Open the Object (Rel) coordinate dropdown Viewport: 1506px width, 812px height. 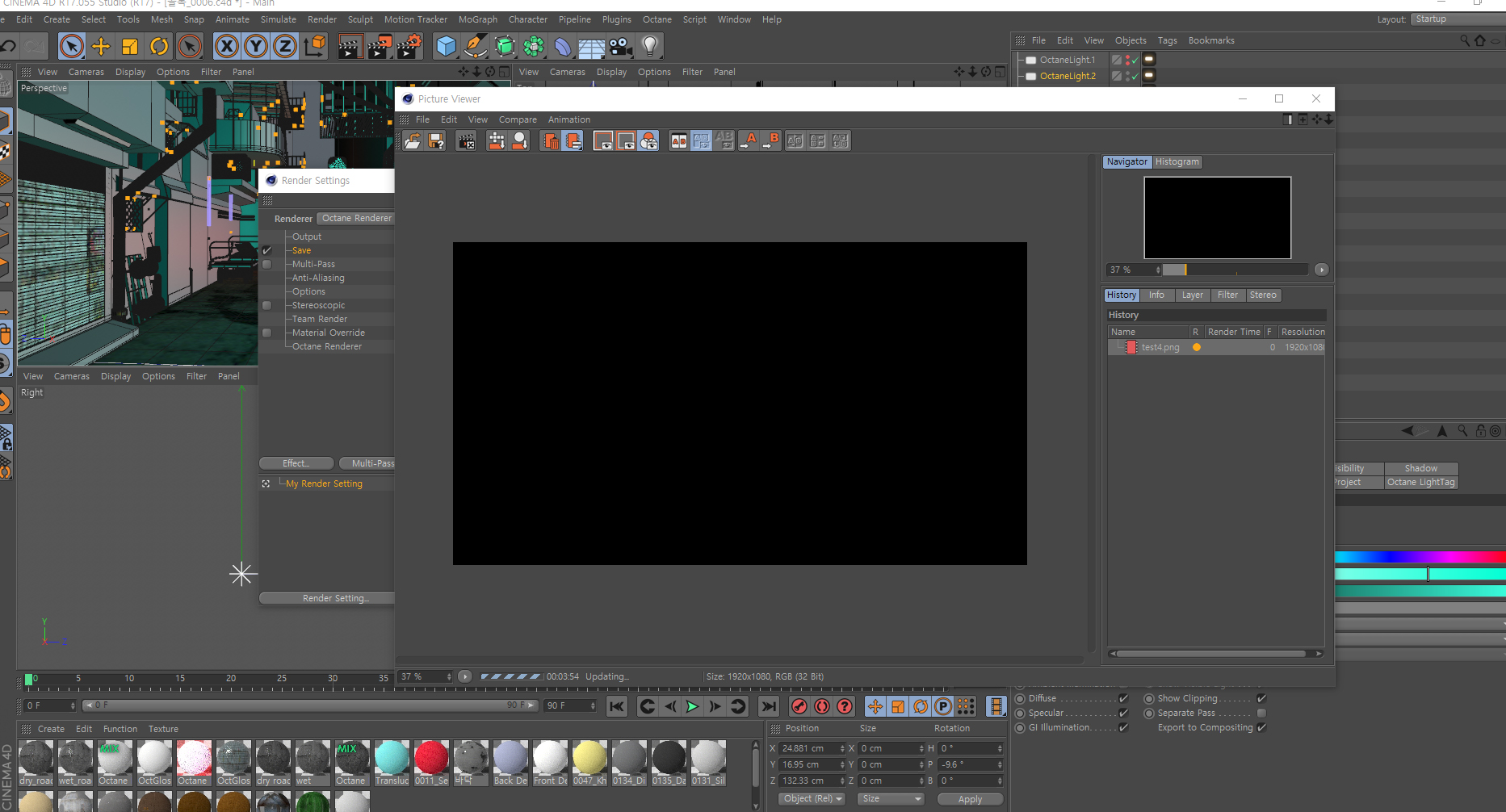[812, 798]
